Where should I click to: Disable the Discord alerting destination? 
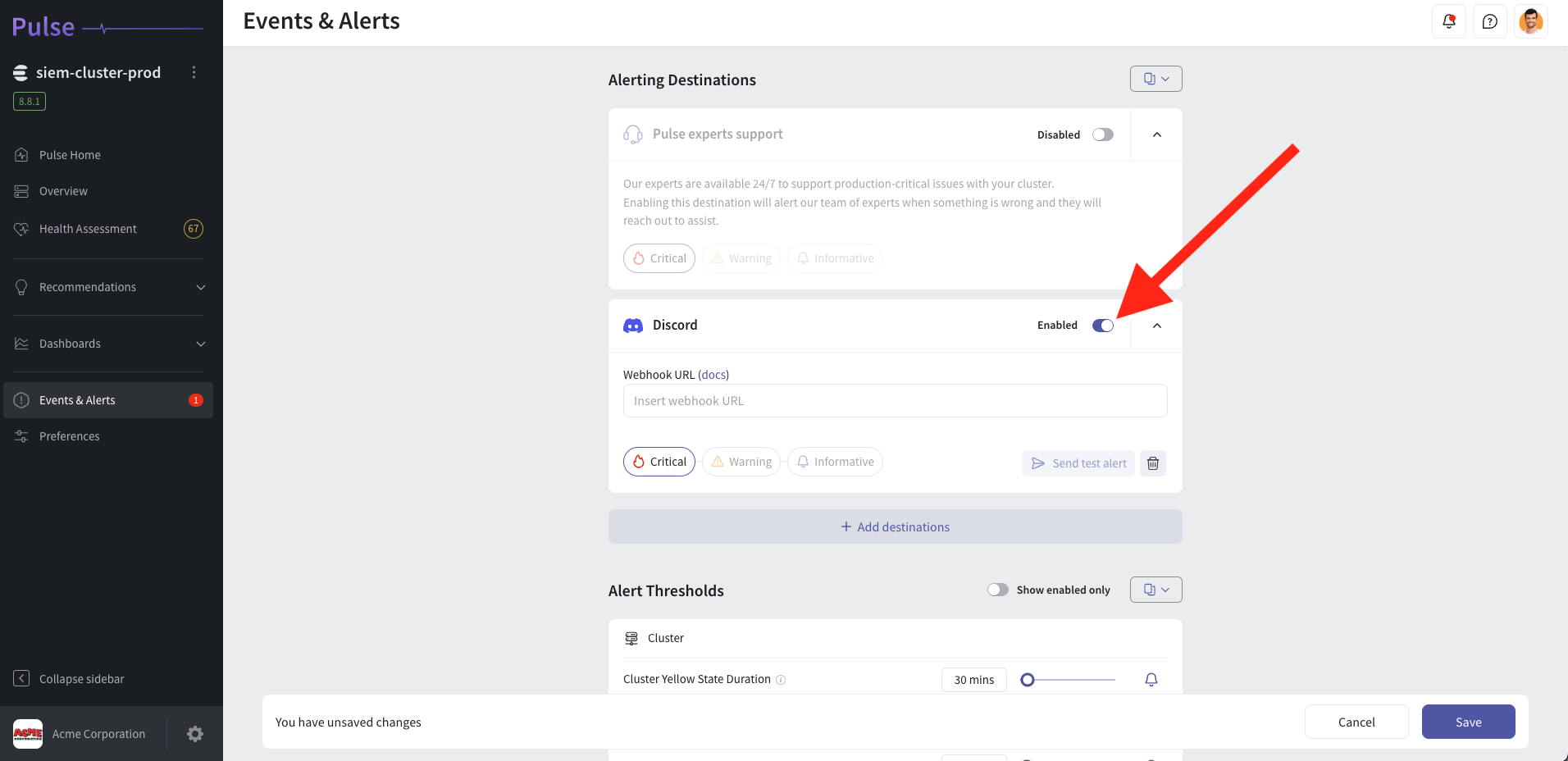click(x=1102, y=325)
